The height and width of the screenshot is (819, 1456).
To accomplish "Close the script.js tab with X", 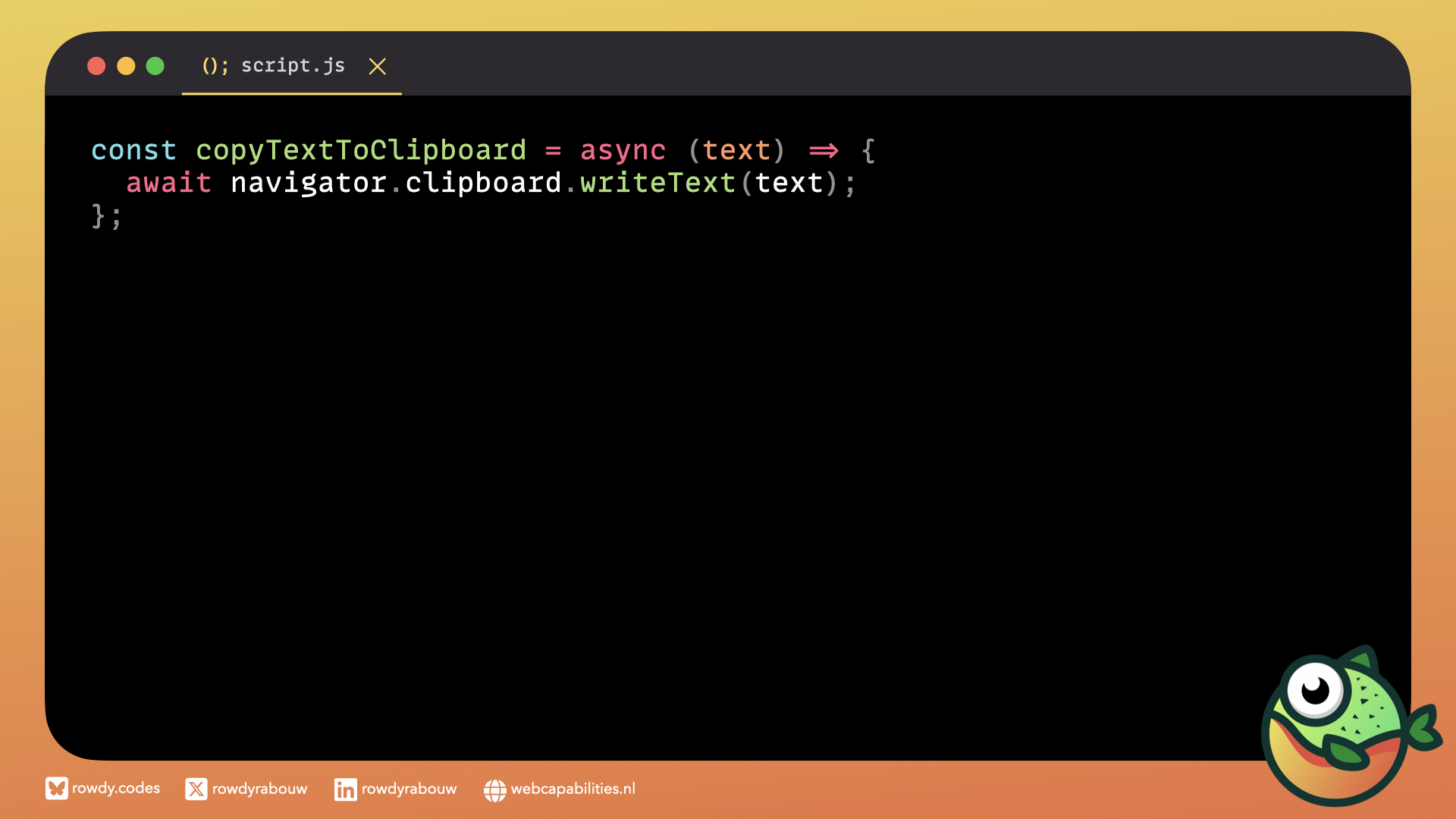I will pyautogui.click(x=377, y=67).
